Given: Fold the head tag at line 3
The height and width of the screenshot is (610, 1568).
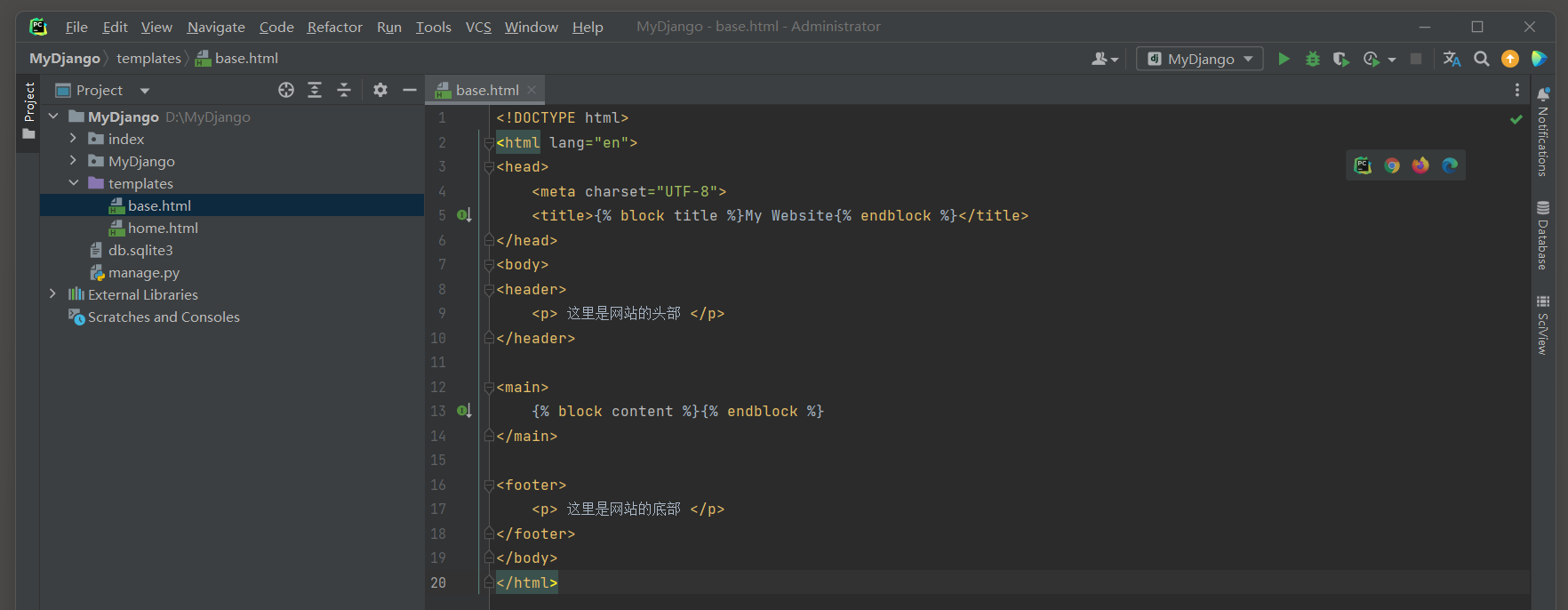Looking at the screenshot, I should click(489, 167).
